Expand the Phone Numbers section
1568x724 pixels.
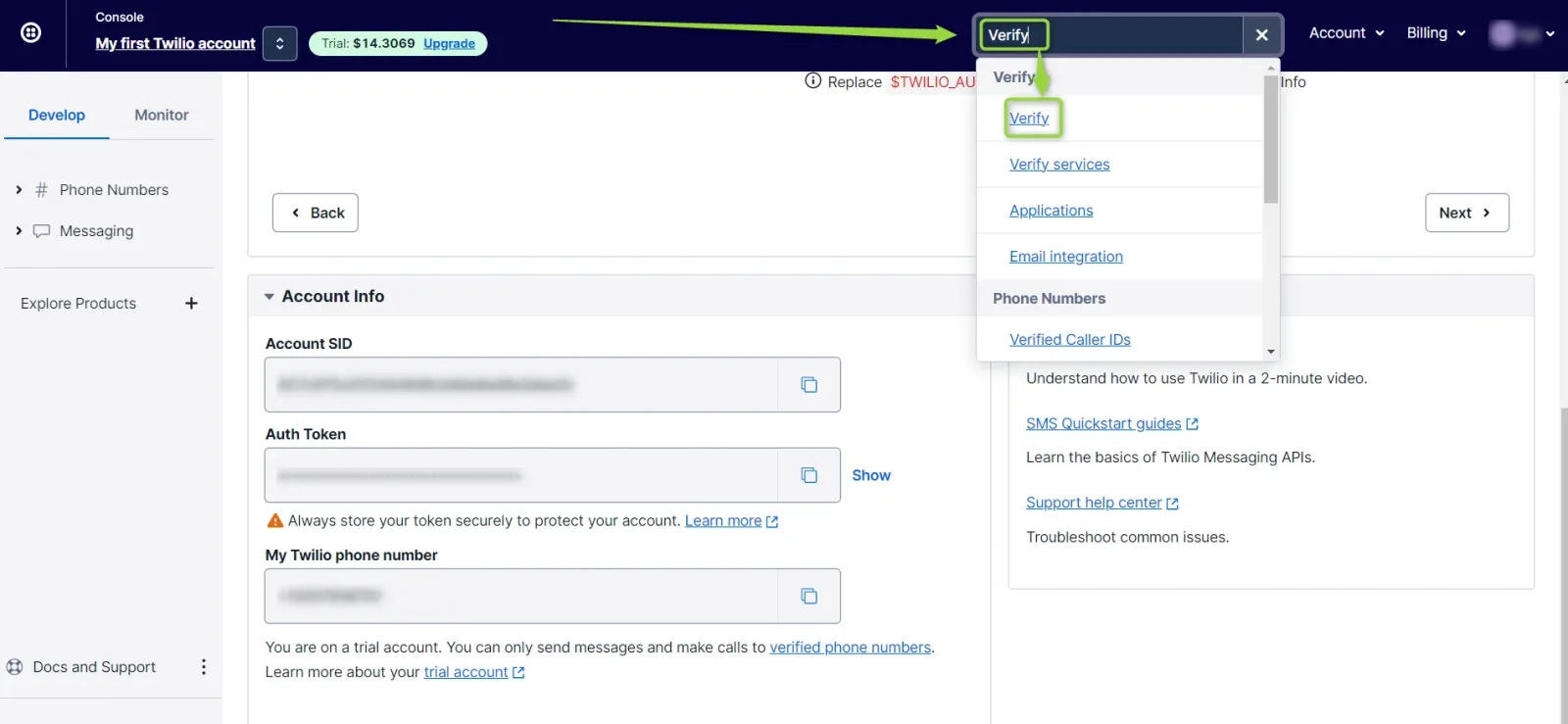tap(19, 190)
